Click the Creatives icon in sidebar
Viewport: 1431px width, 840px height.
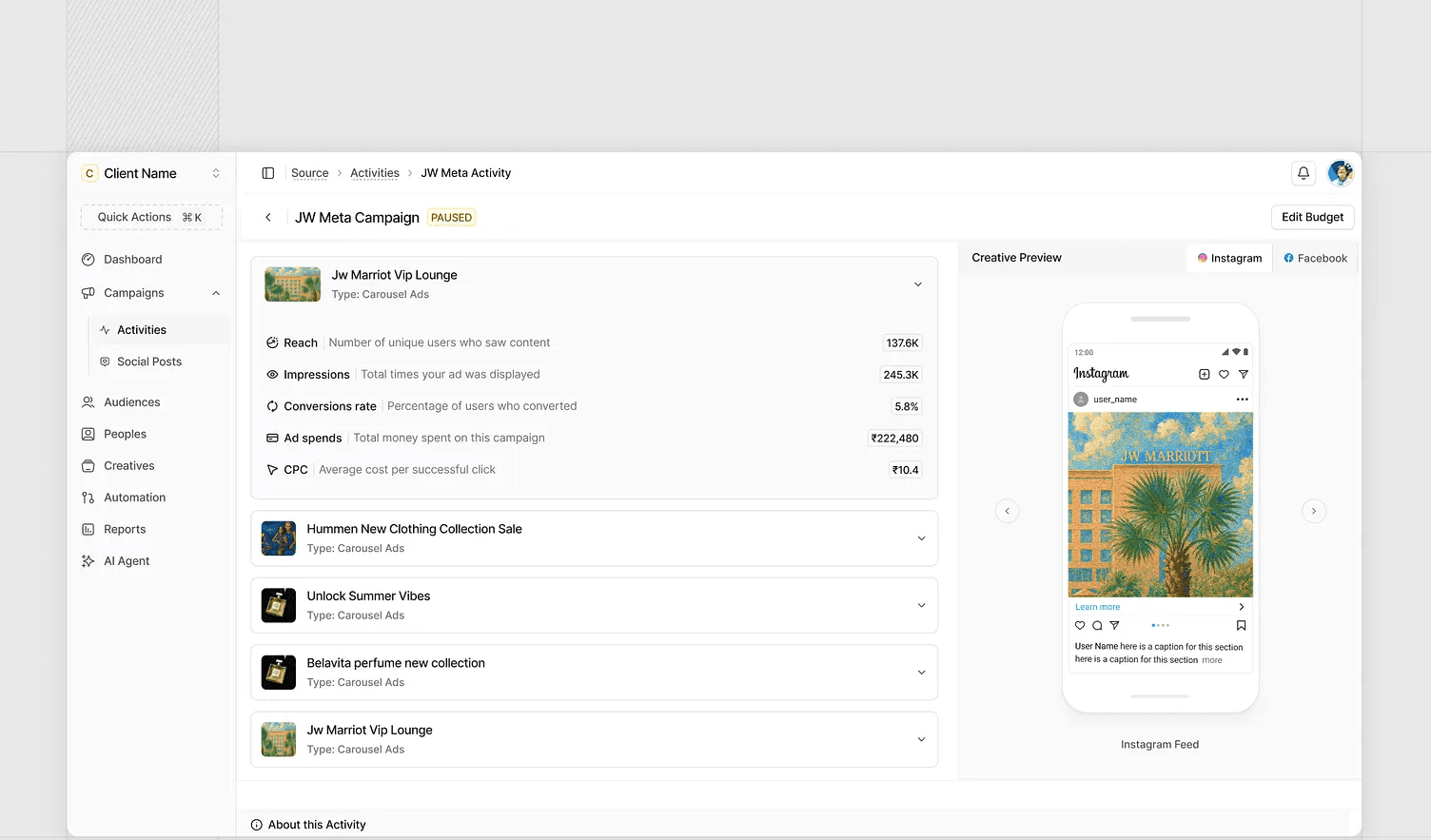(x=88, y=466)
